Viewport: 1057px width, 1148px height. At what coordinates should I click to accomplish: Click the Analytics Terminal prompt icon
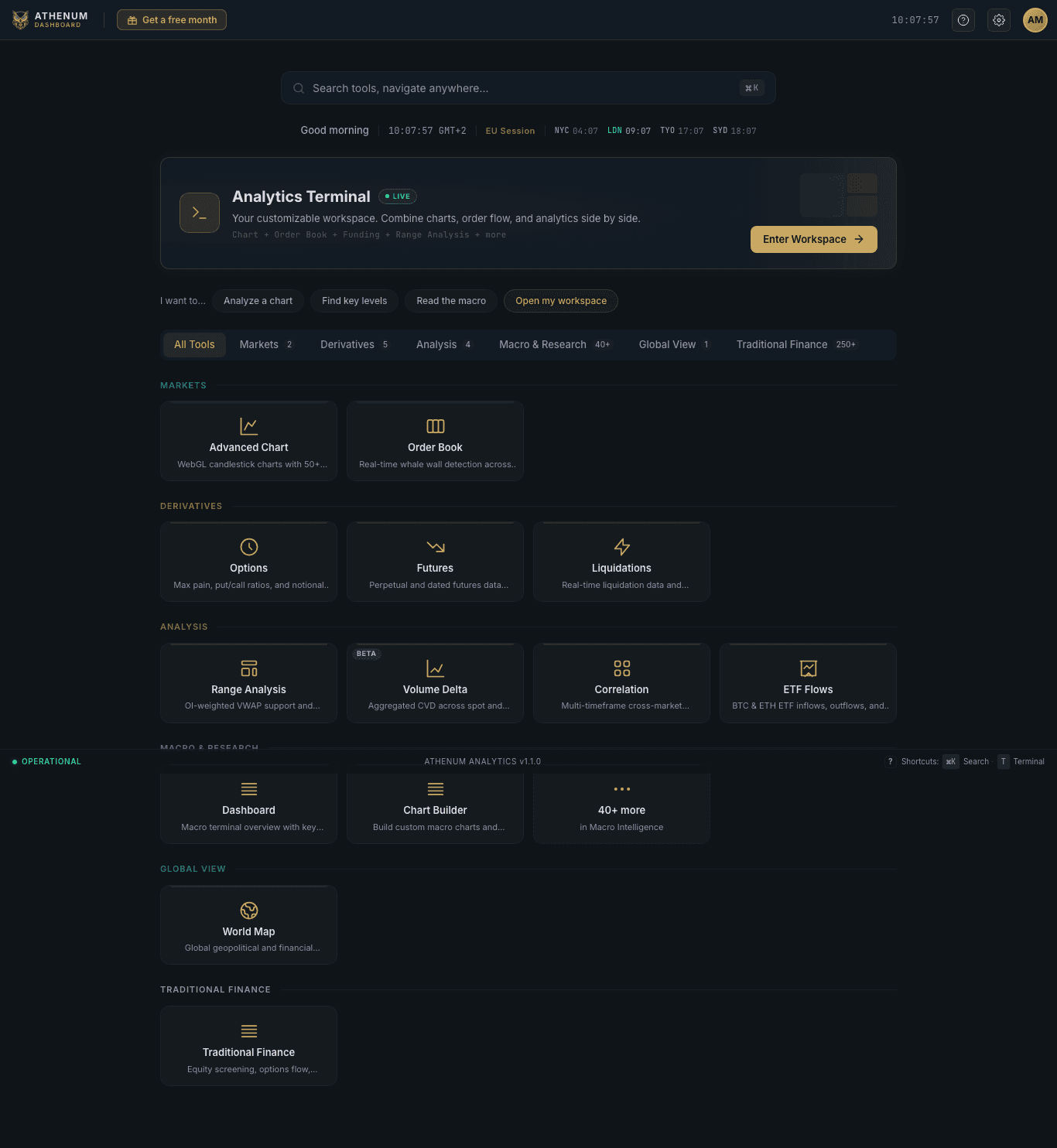tap(200, 213)
